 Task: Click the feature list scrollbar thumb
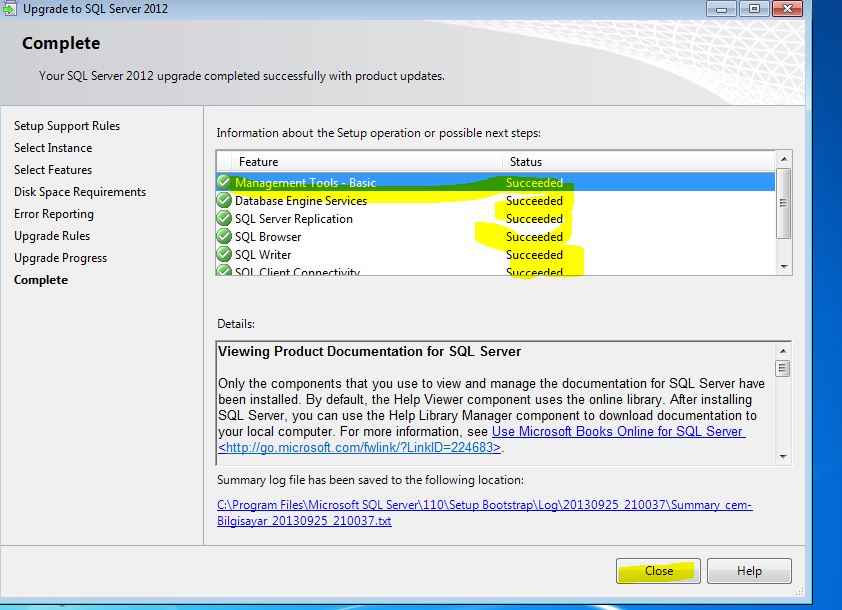click(783, 203)
